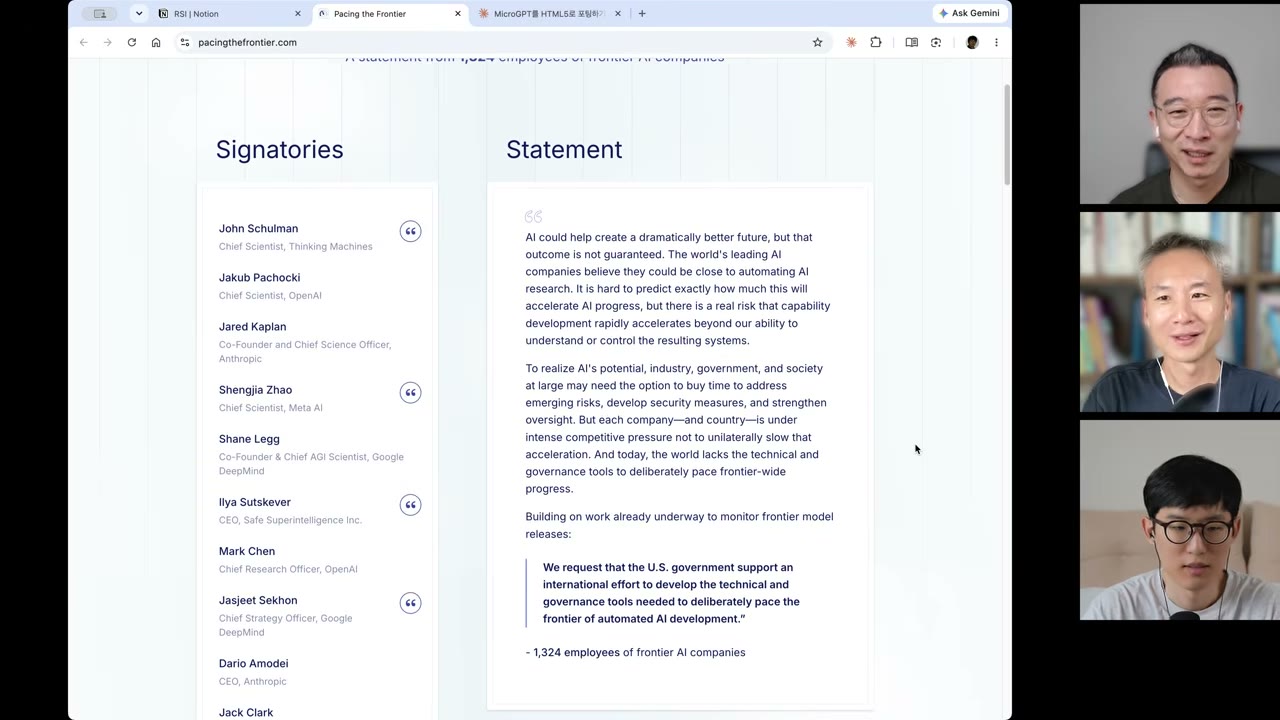Click signatory name Shengjia Zhao

click(255, 389)
